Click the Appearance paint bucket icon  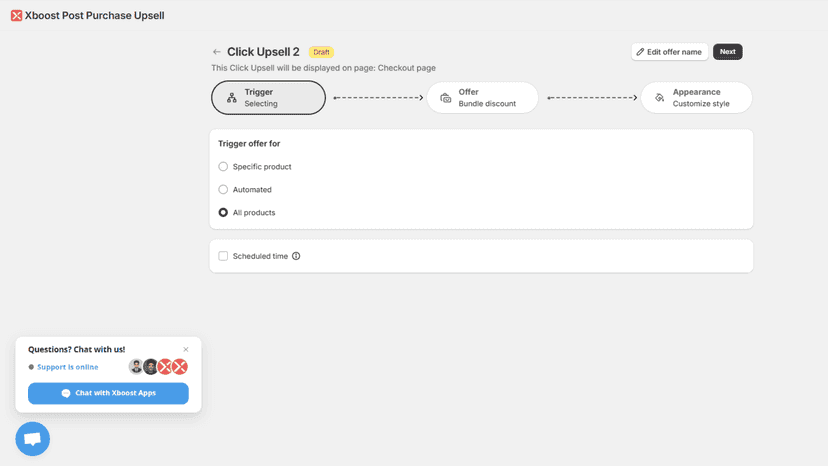click(660, 98)
